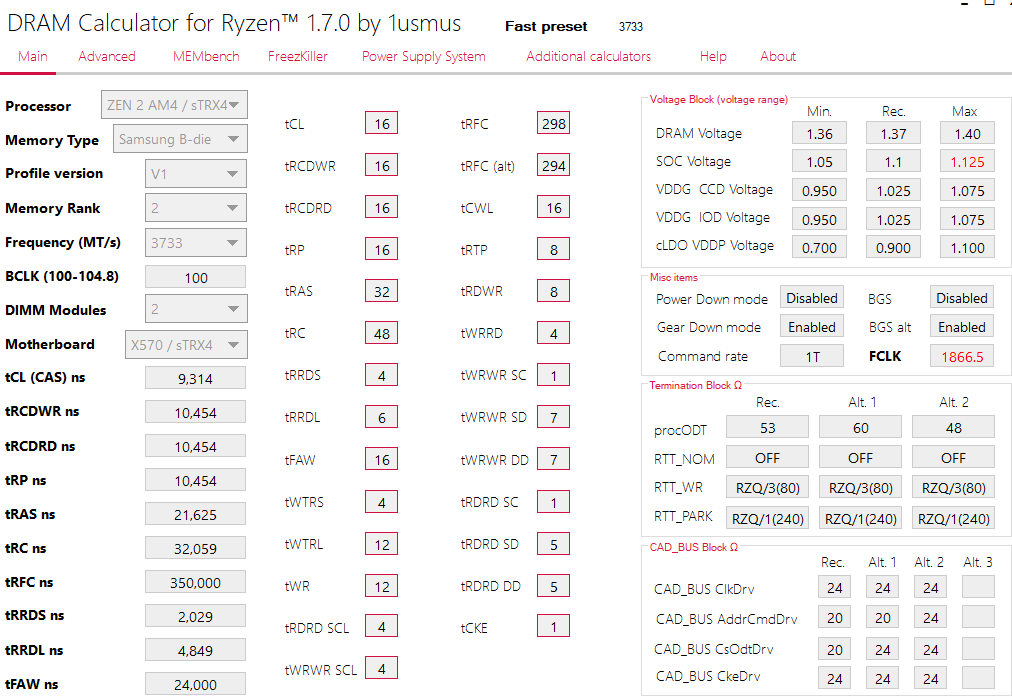Select the tRCDWR timing value box
Screen dimensions: 1012x700
[381, 165]
